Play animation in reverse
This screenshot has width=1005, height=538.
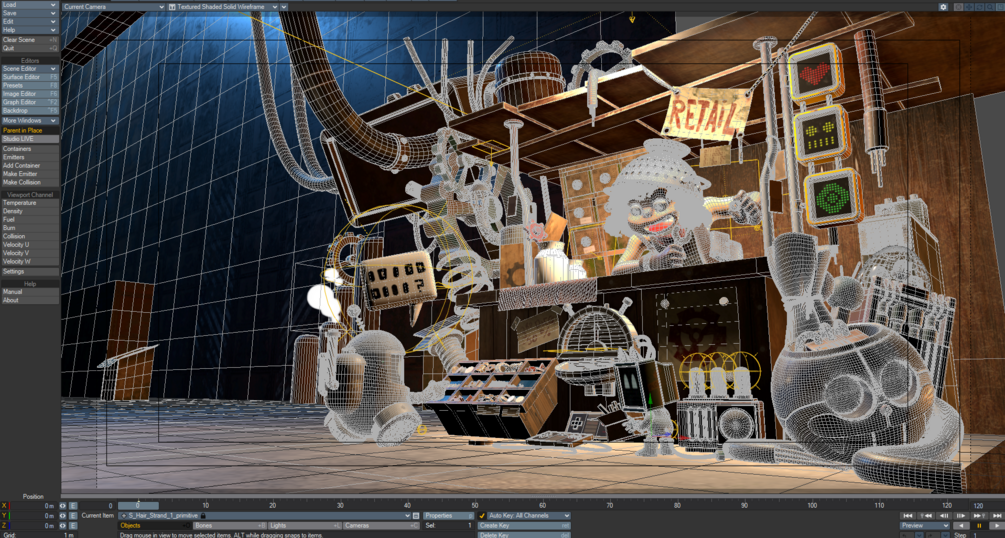[x=961, y=526]
